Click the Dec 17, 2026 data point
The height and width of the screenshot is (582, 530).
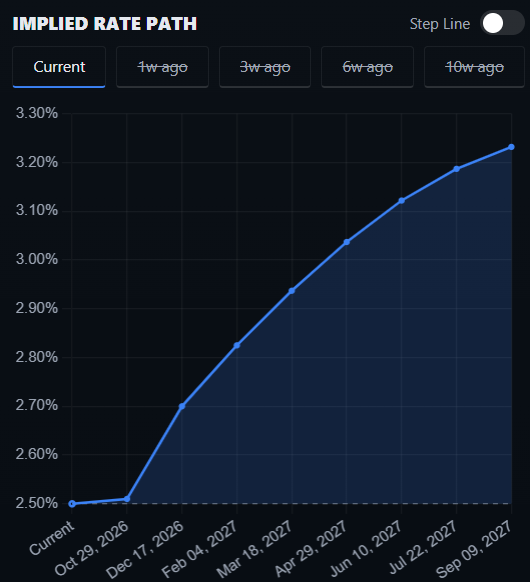182,406
